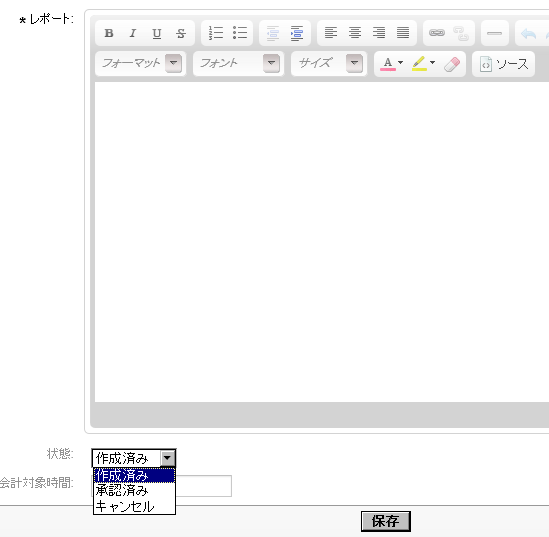549x537 pixels.
Task: Toggle bold formatting in the editor
Action: 109,33
